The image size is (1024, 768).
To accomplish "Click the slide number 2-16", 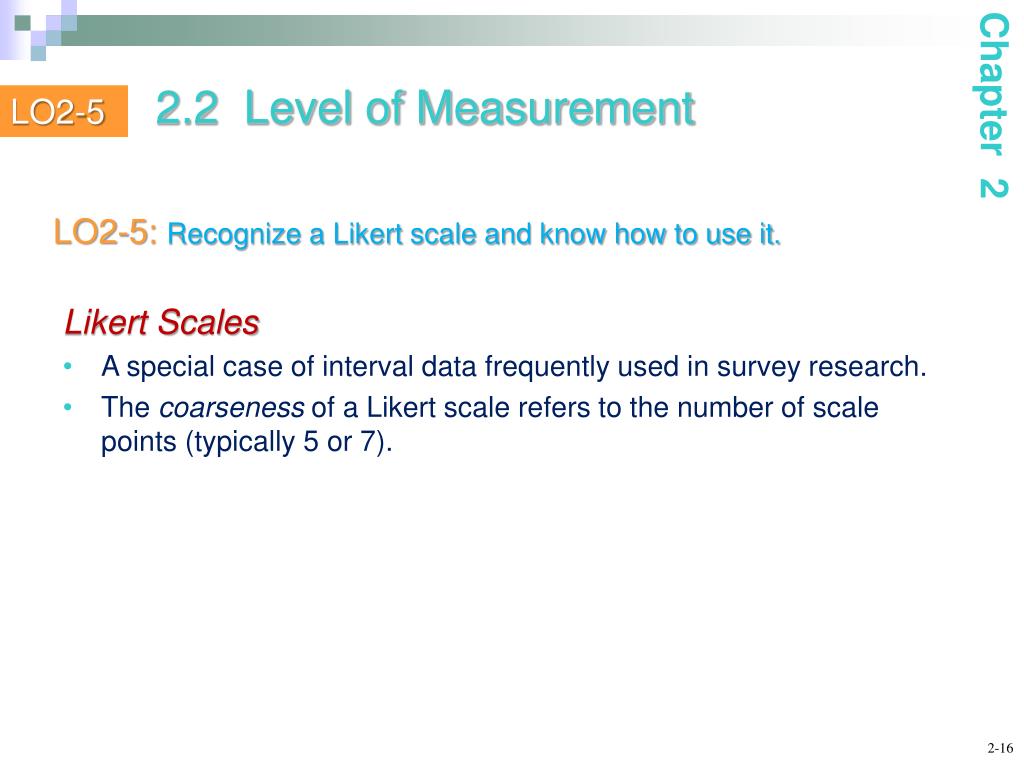I will tap(1000, 748).
